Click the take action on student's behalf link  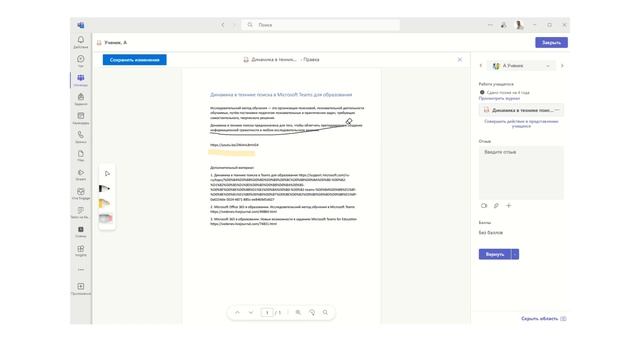(521, 124)
